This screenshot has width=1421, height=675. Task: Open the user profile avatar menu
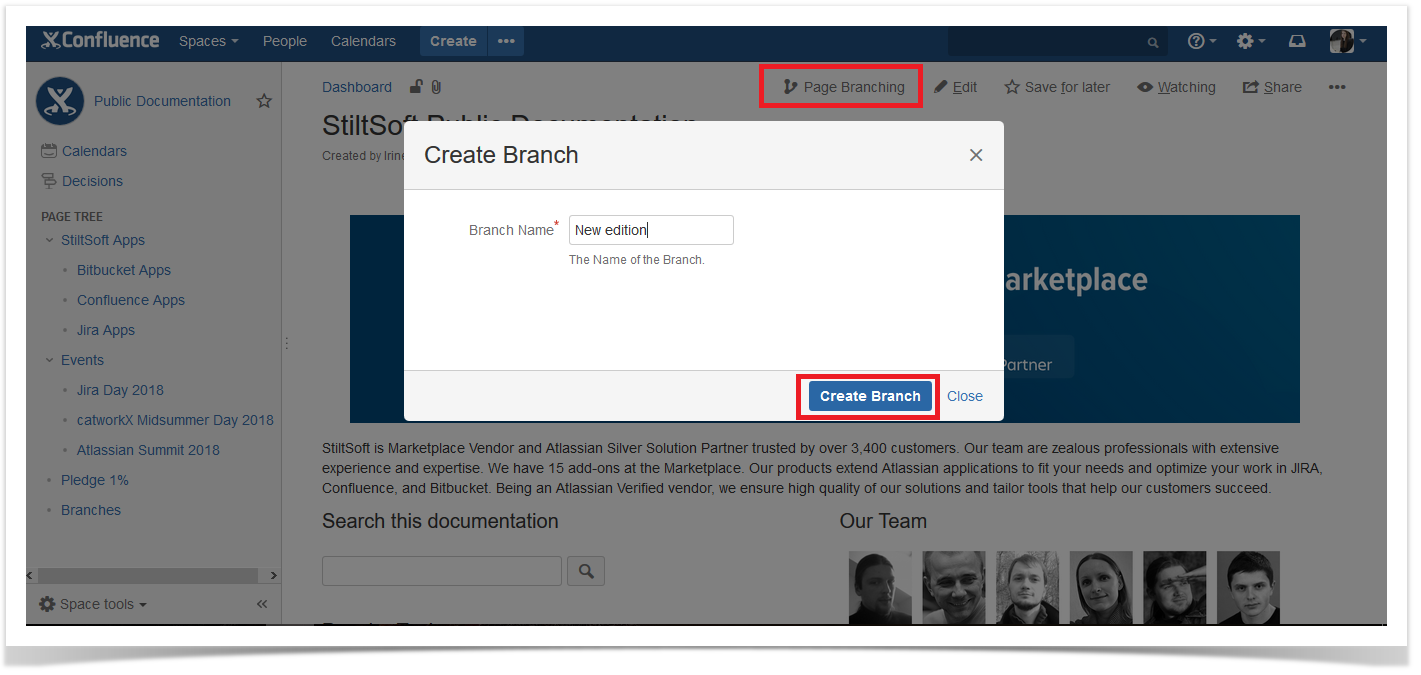1347,41
